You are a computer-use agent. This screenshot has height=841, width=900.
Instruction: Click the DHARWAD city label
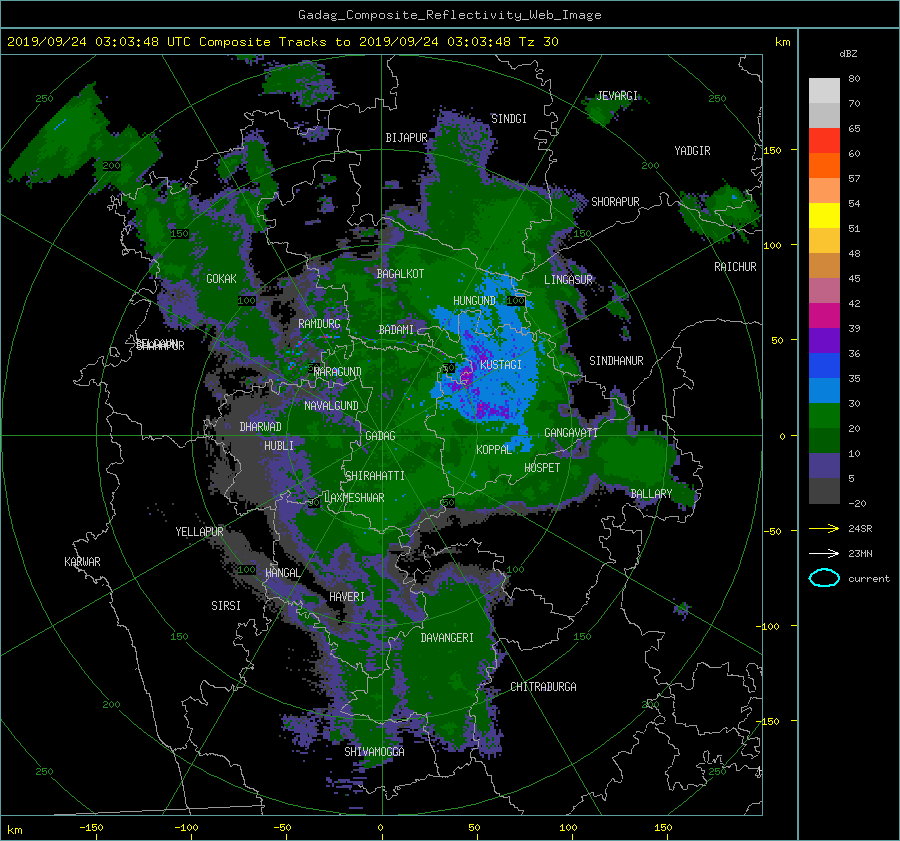point(261,427)
